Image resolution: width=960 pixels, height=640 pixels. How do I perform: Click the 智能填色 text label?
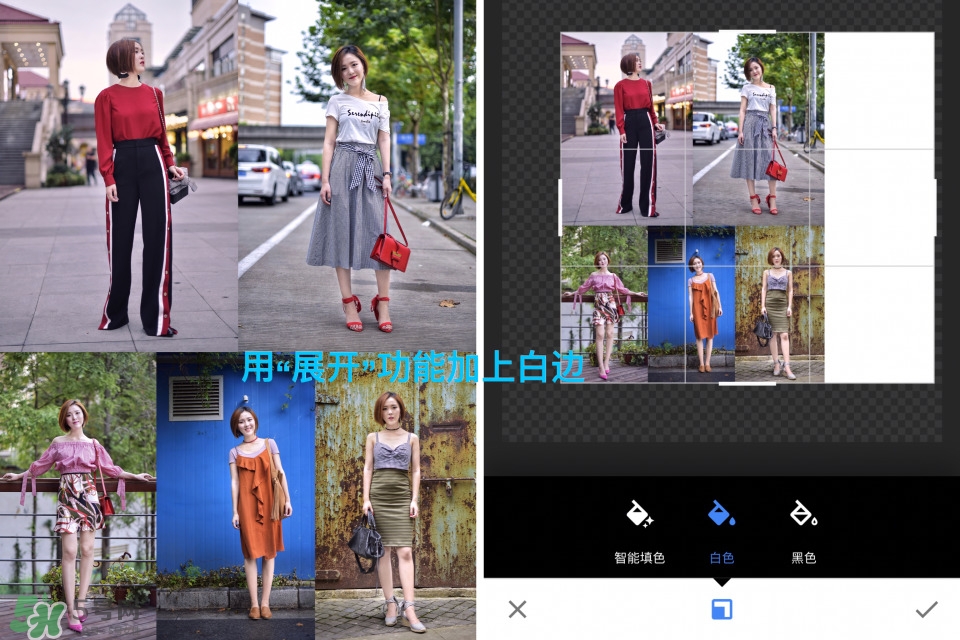pyautogui.click(x=639, y=558)
